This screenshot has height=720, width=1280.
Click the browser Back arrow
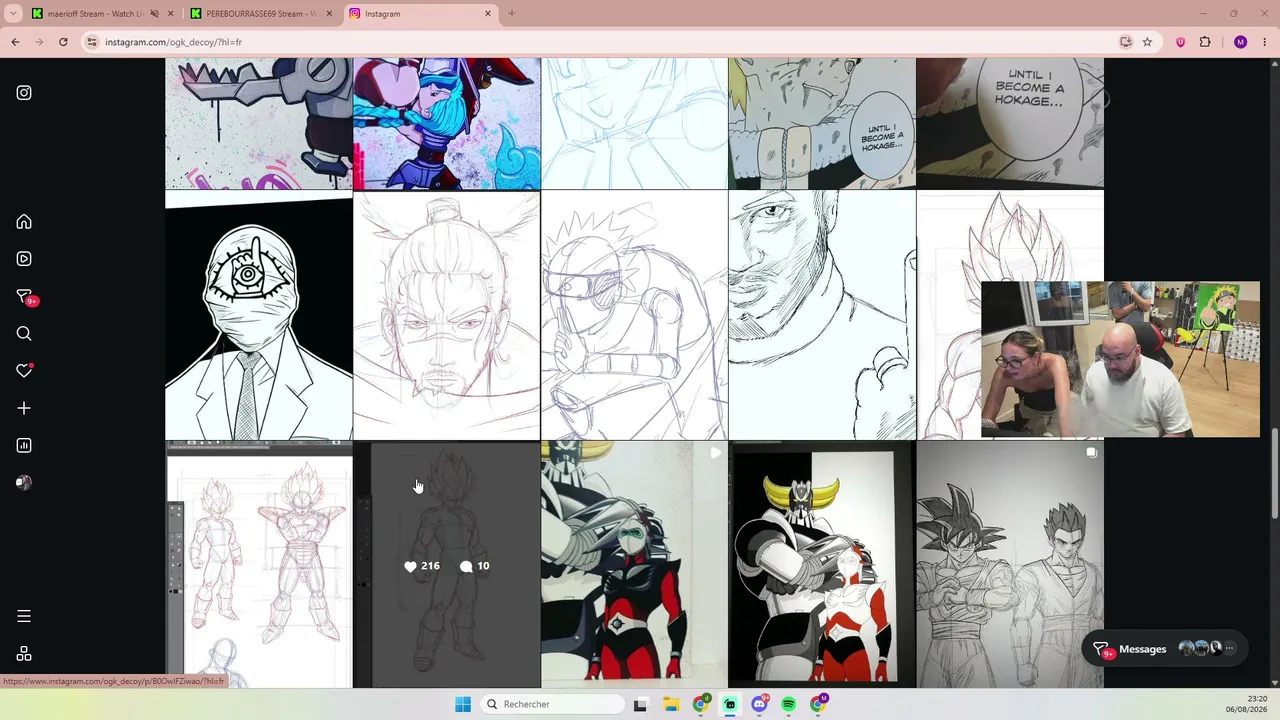click(x=15, y=42)
